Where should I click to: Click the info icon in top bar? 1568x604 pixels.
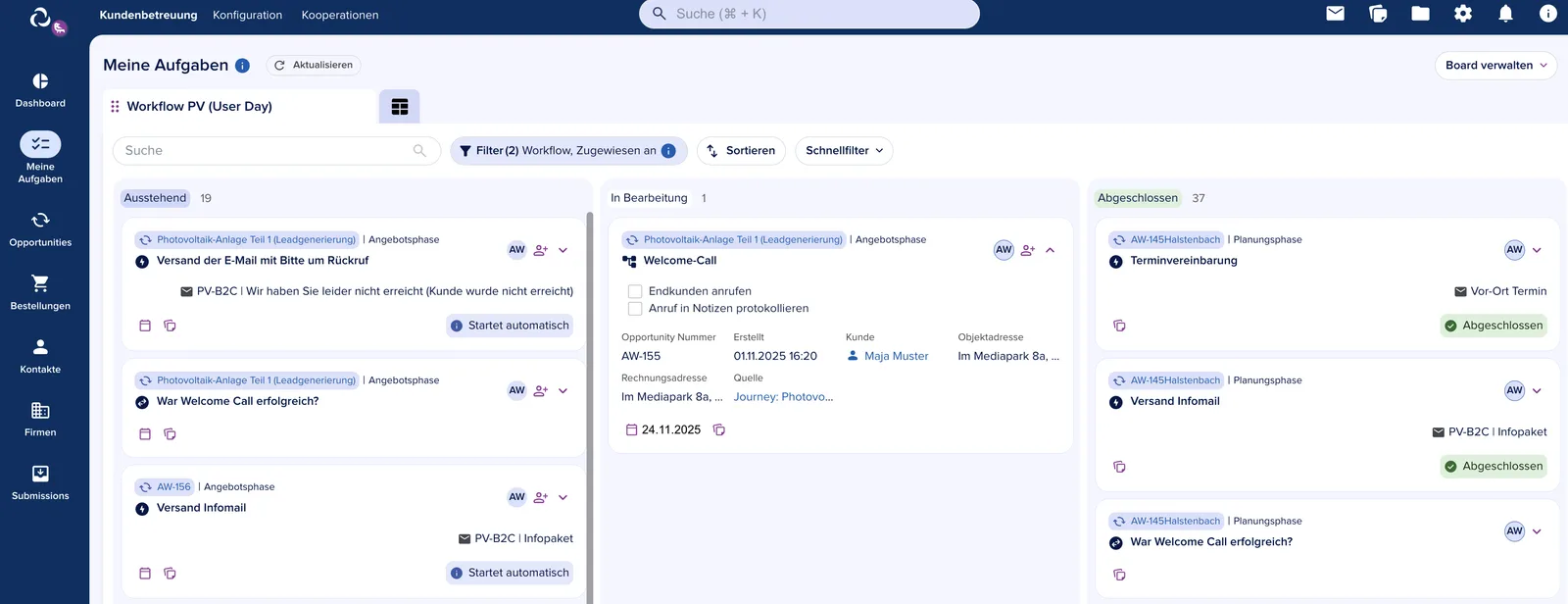coord(1548,14)
